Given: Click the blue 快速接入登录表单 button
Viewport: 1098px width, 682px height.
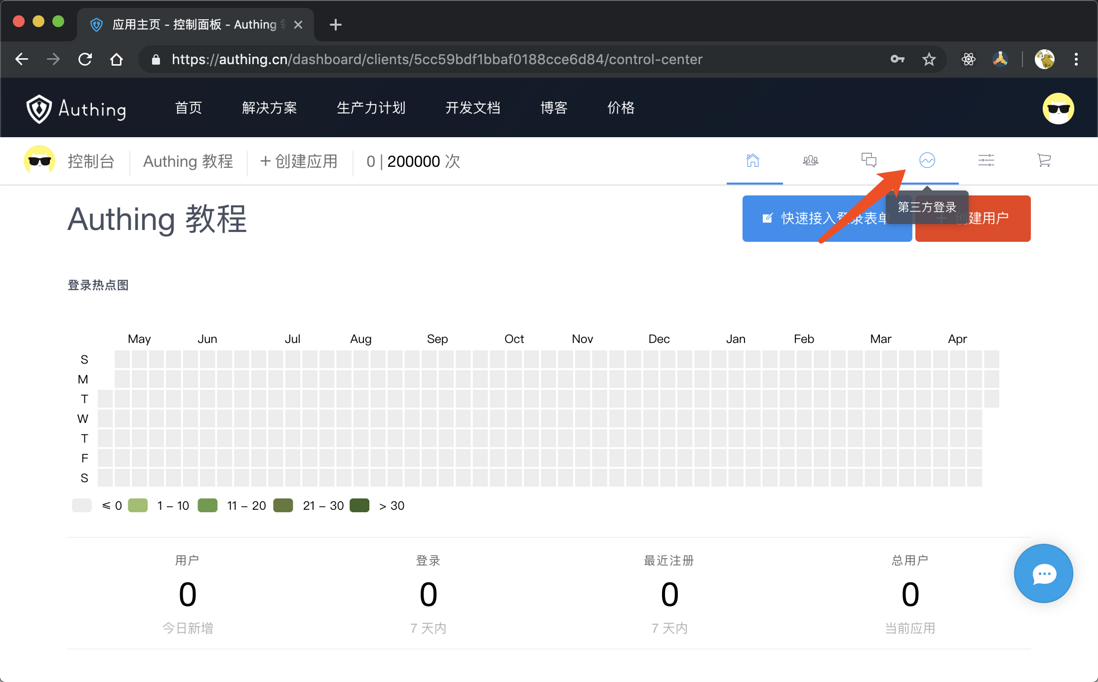Looking at the screenshot, I should [826, 218].
